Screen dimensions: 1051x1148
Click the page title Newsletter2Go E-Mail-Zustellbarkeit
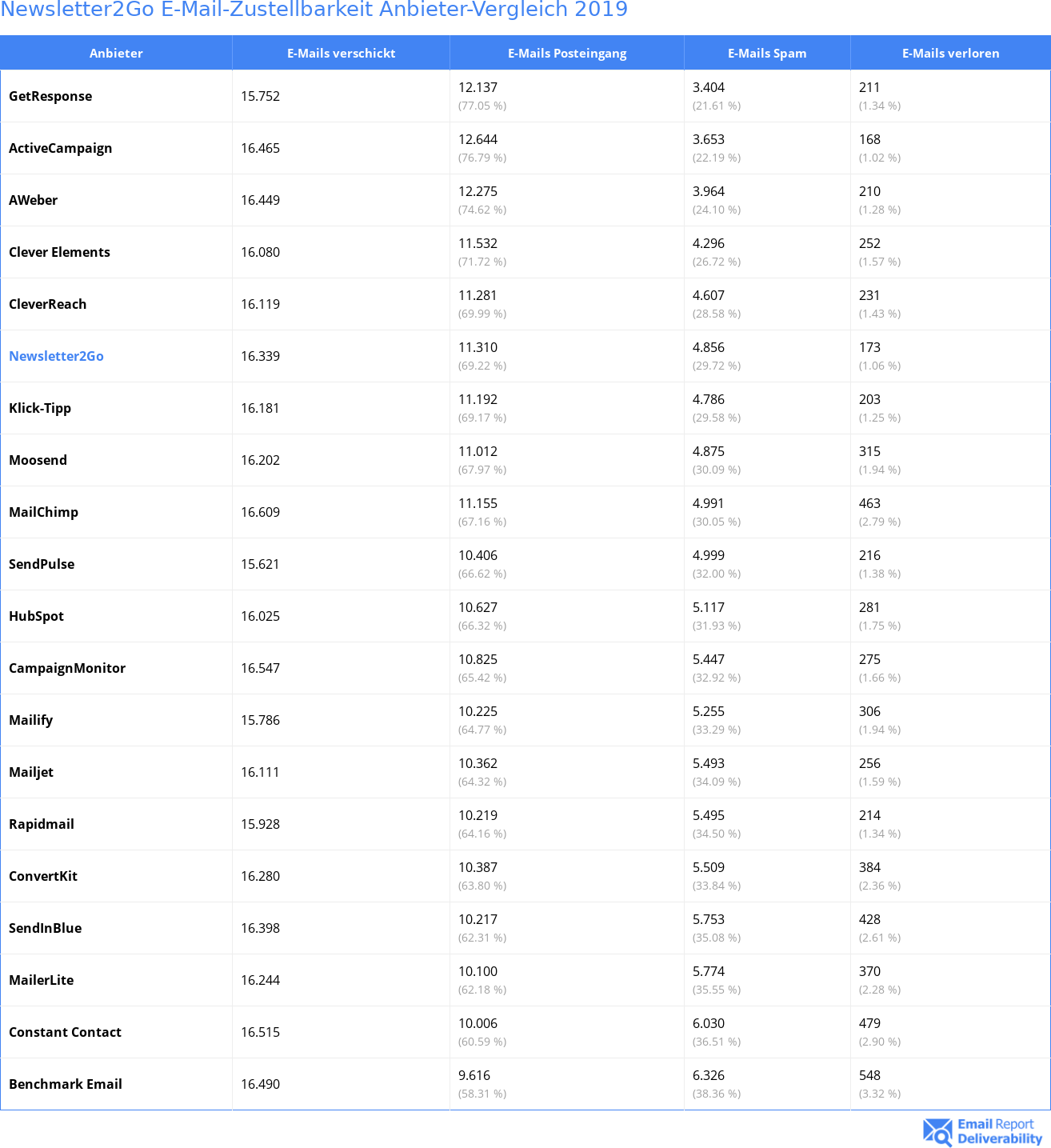(314, 10)
